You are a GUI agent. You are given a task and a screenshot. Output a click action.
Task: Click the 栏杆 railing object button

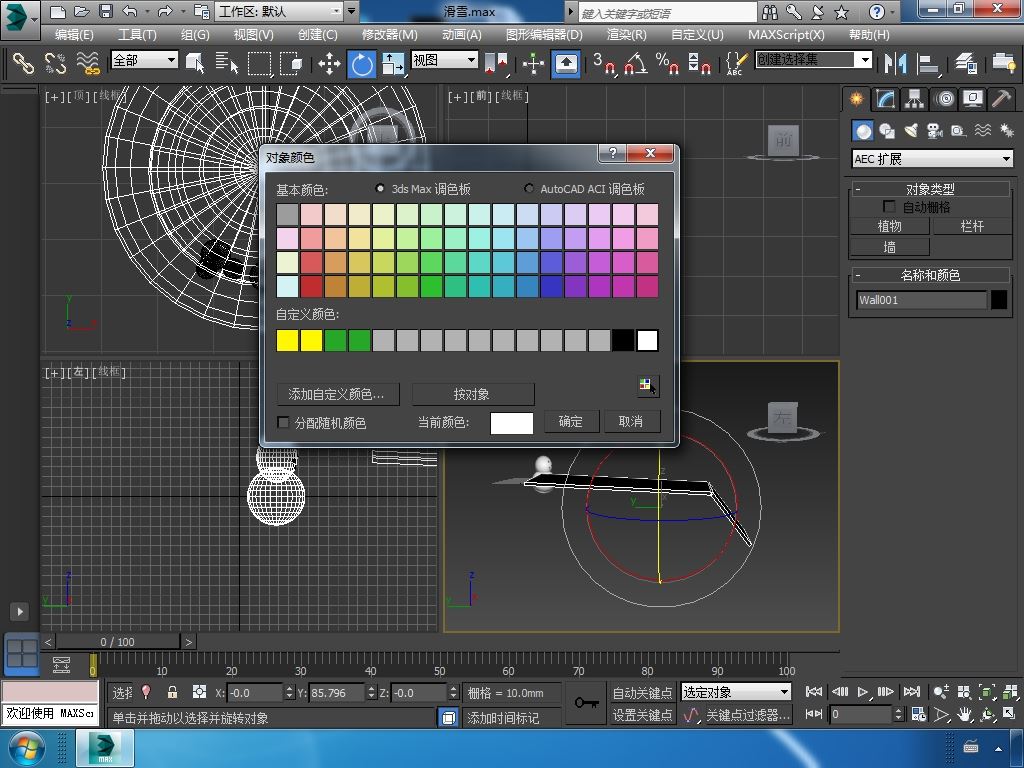point(972,226)
